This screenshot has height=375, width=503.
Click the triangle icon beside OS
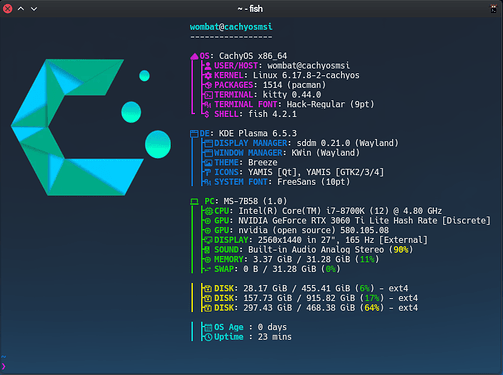tap(194, 56)
